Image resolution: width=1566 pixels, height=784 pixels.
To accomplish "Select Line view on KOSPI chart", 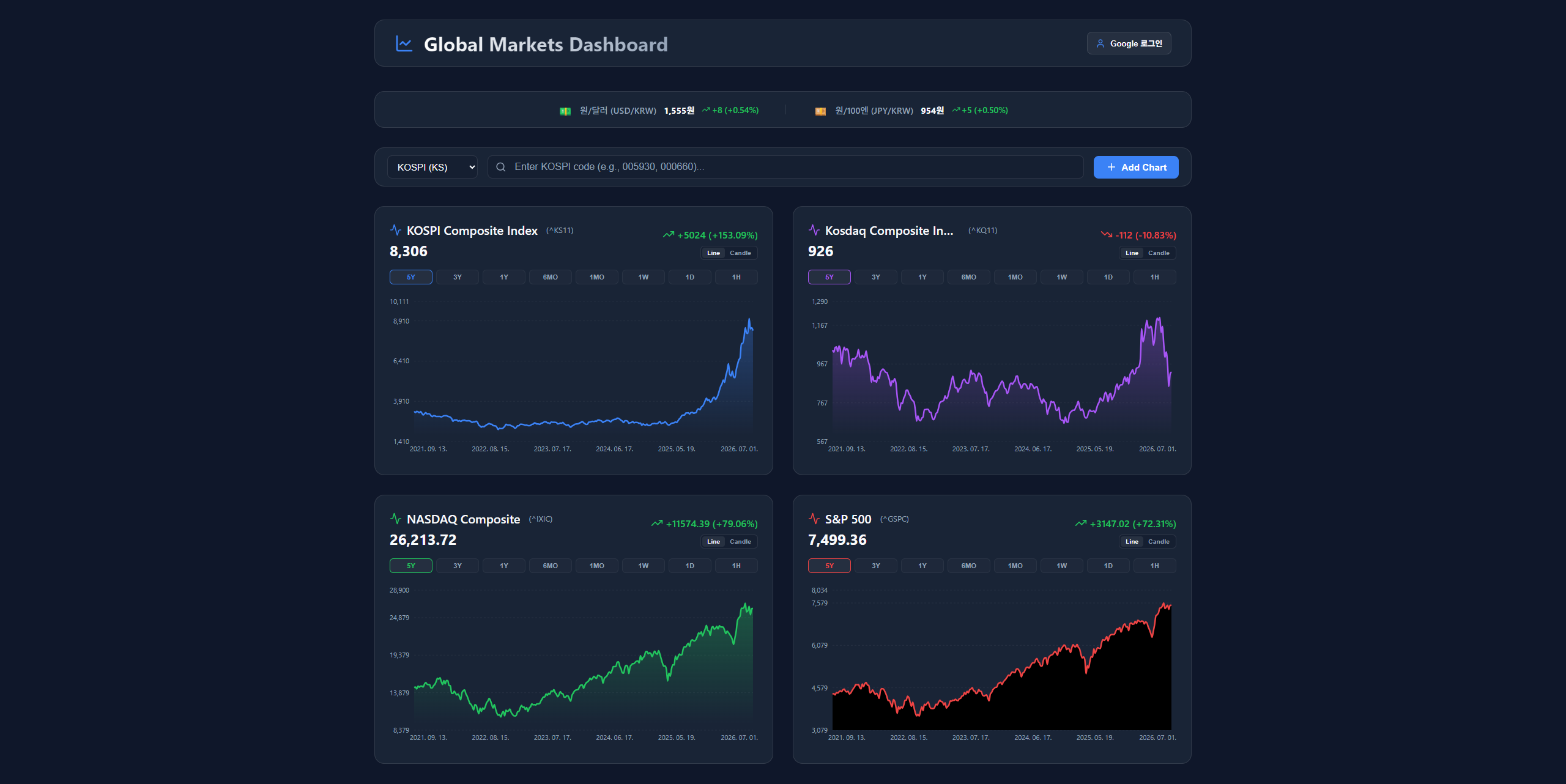I will tap(713, 253).
